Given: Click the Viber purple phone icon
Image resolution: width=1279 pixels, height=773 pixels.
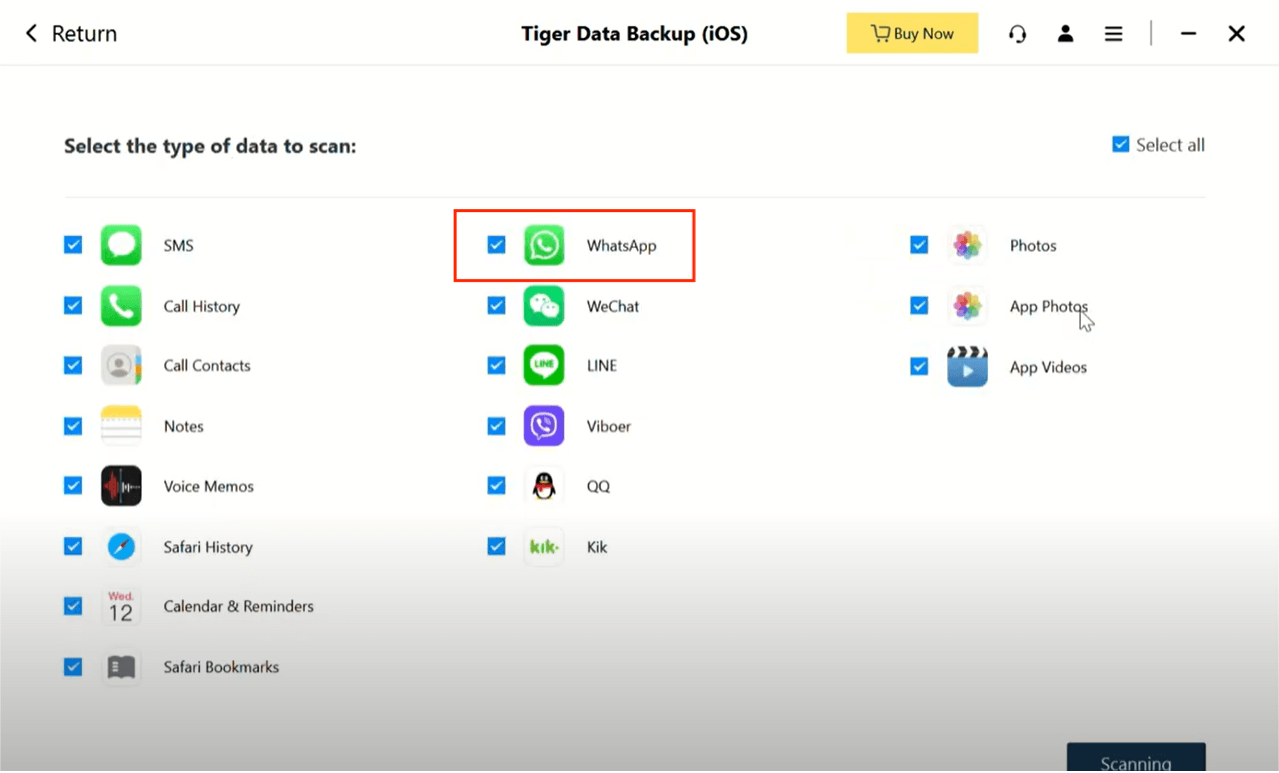Looking at the screenshot, I should [x=544, y=426].
